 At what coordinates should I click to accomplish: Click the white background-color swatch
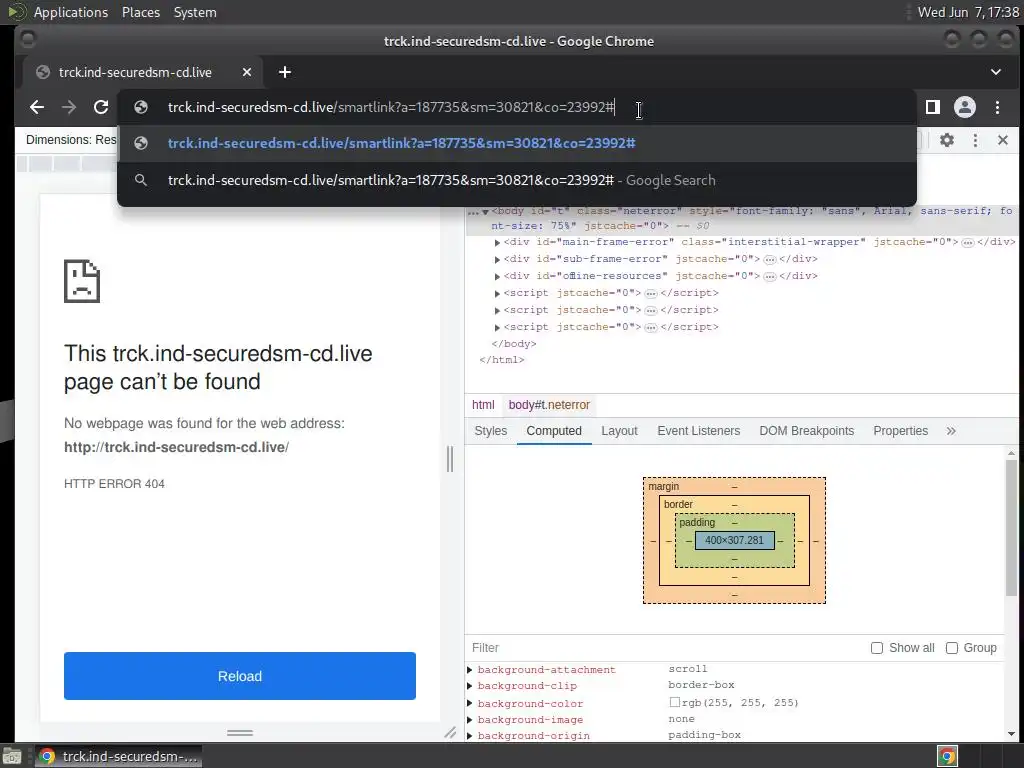click(x=675, y=702)
